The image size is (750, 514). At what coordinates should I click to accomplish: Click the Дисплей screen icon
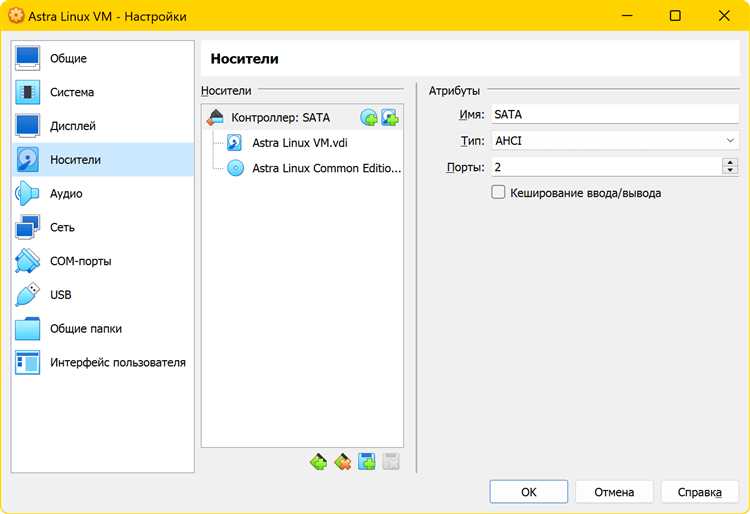click(27, 126)
